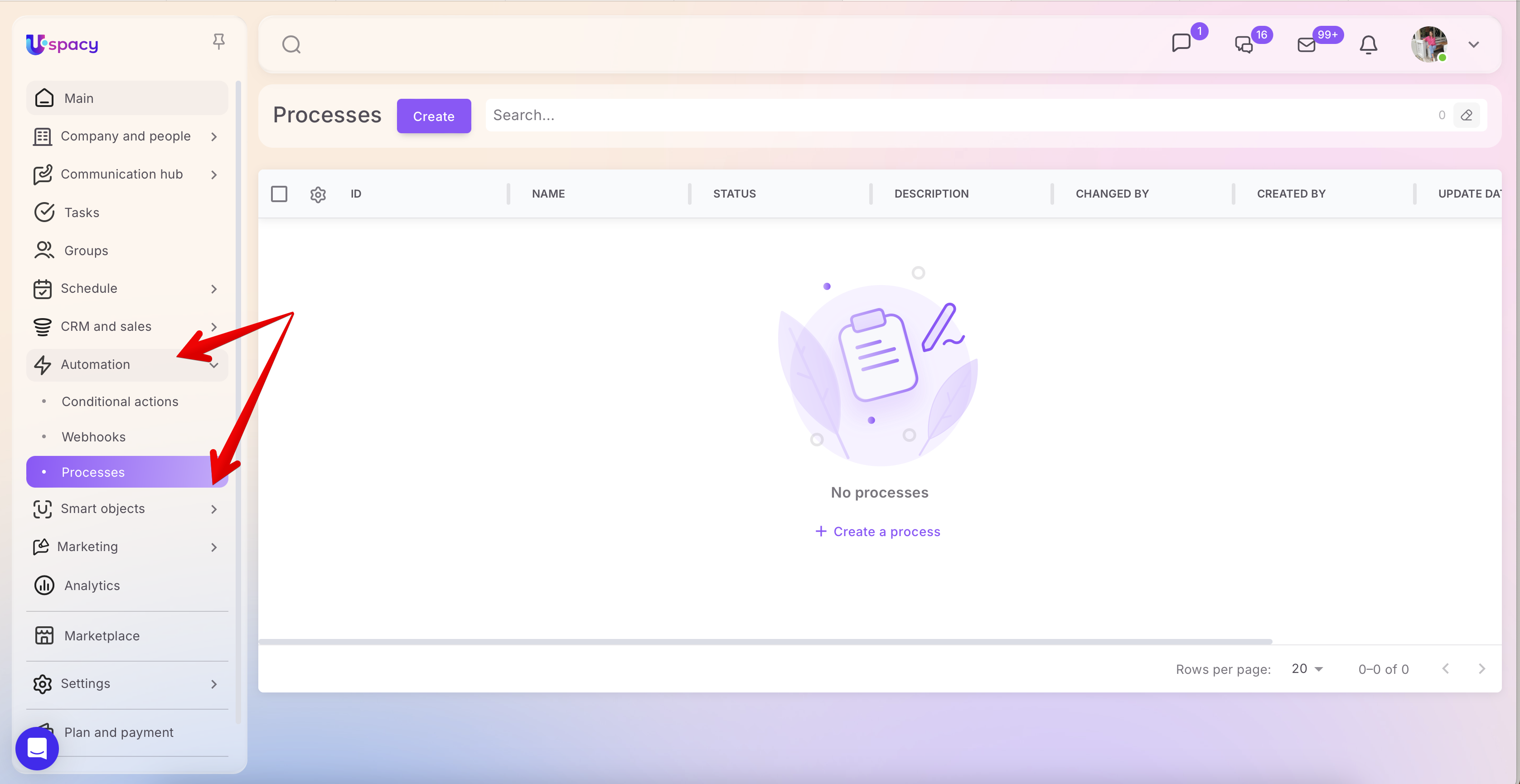Open the support chat bubble widget
This screenshot has height=784, width=1520.
tap(37, 748)
